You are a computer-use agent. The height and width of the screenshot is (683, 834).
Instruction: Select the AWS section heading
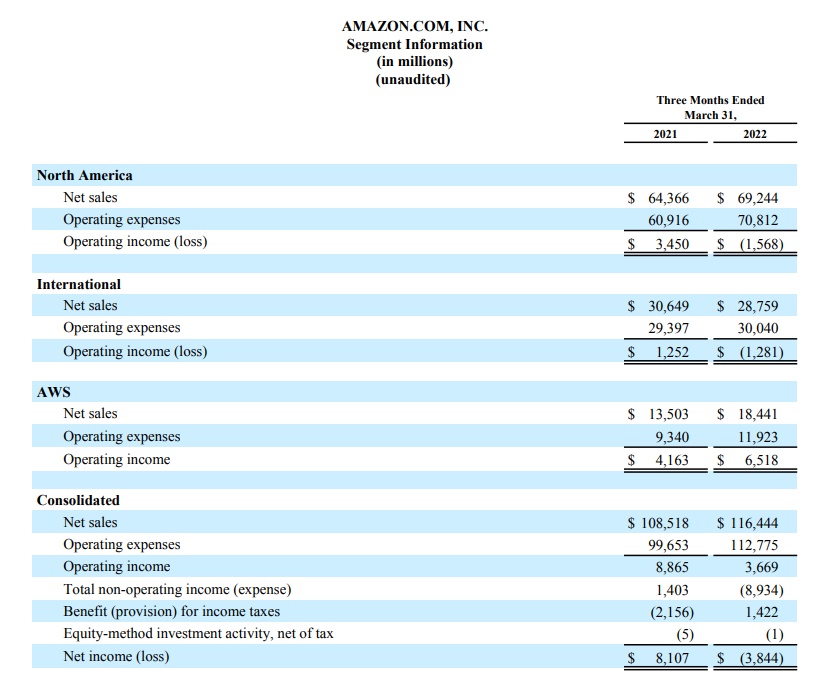coord(53,392)
